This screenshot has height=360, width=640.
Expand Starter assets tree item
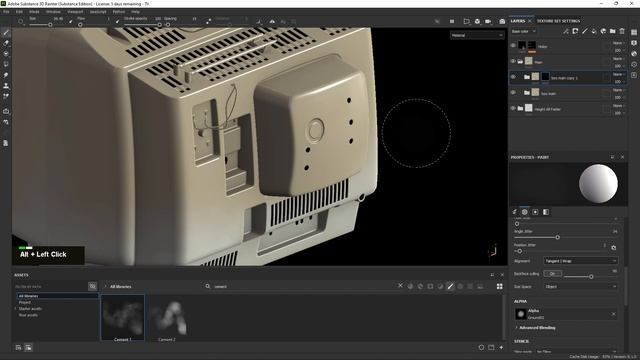[x=16, y=309]
